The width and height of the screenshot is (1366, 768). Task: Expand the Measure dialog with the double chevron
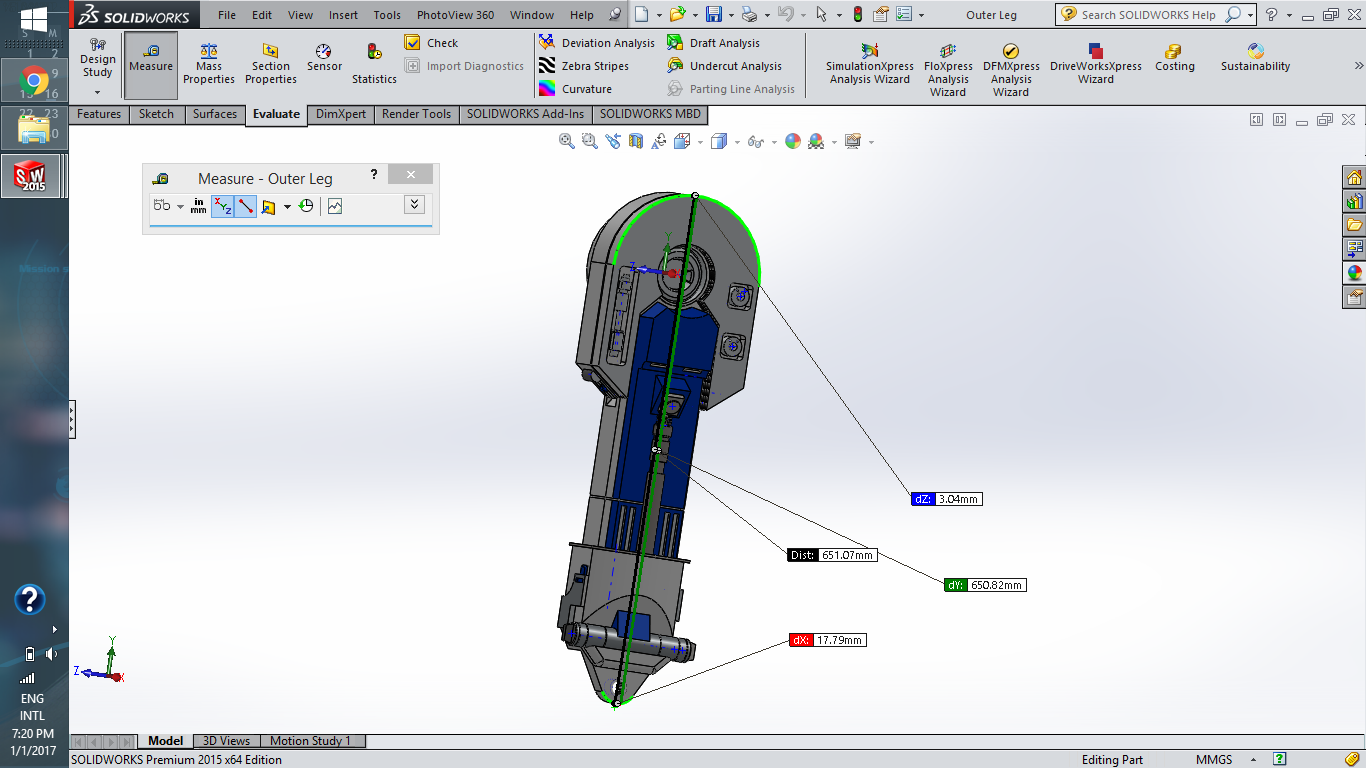tap(413, 204)
